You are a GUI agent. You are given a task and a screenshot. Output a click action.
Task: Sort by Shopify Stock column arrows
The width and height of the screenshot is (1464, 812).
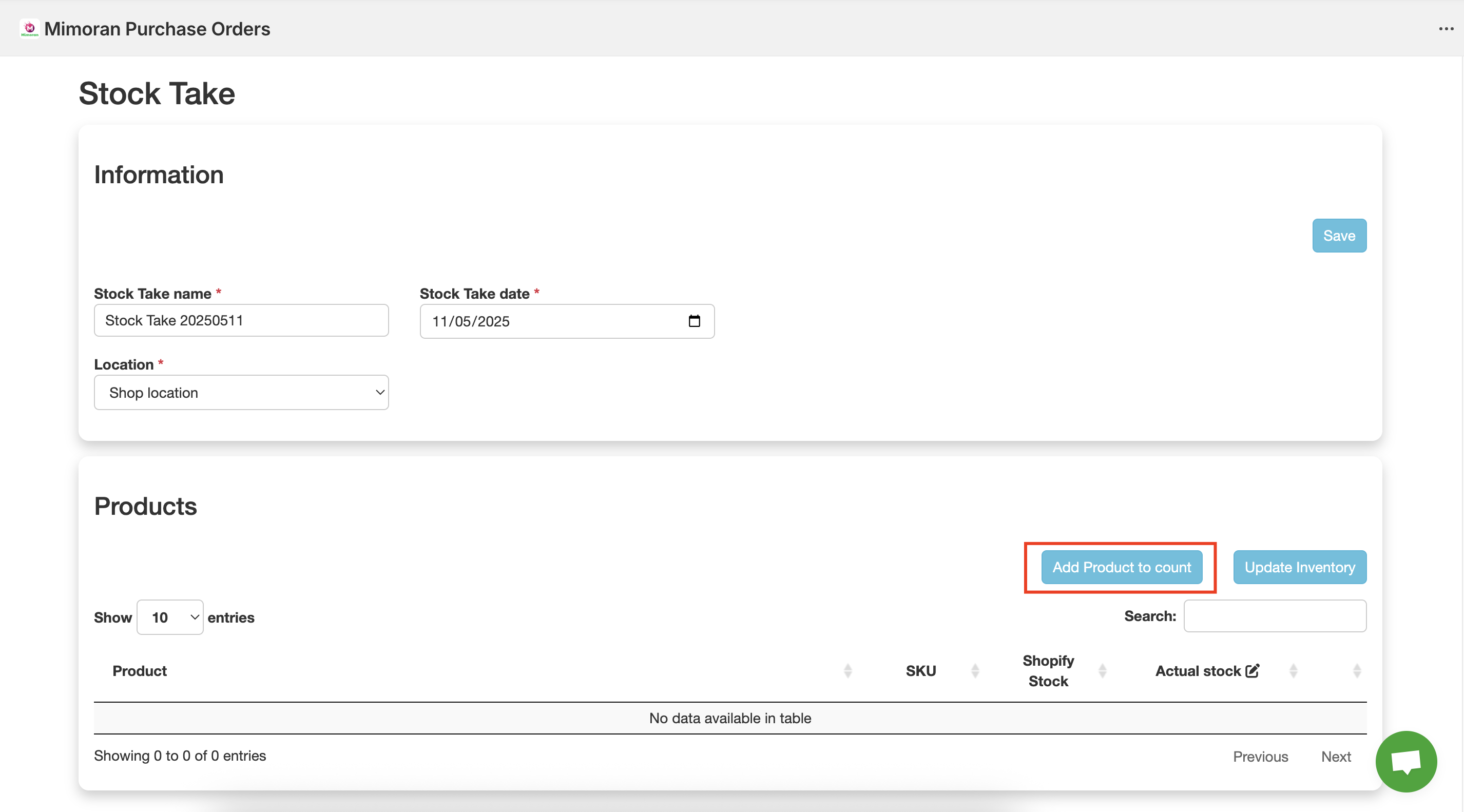(1102, 671)
